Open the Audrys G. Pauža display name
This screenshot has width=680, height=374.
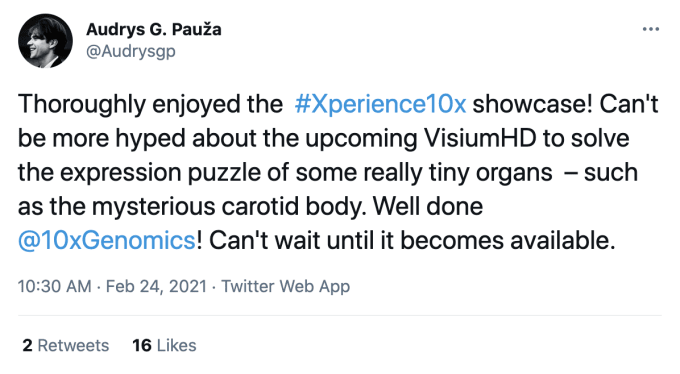154,30
